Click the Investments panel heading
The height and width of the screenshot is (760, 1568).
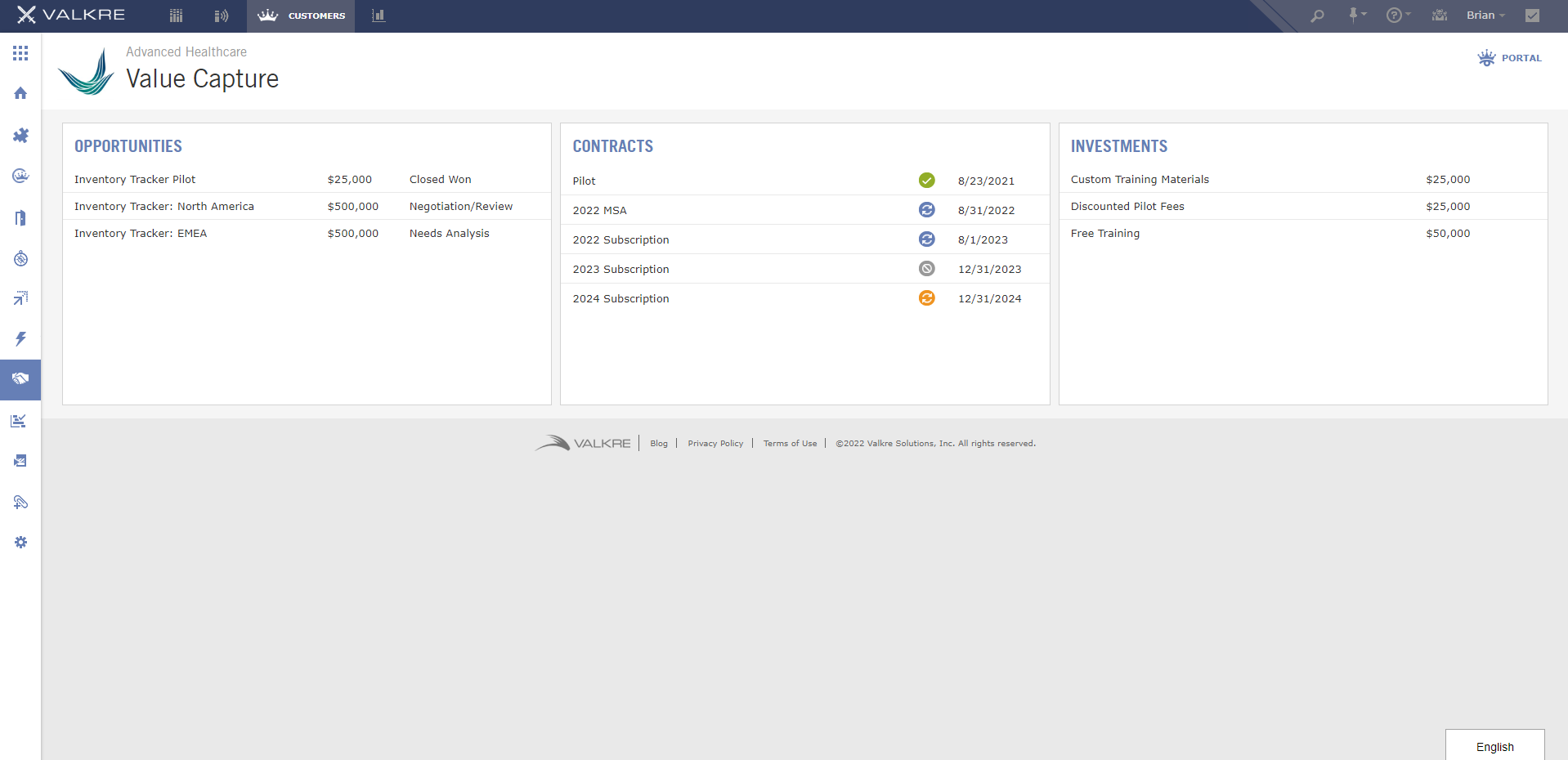1119,146
